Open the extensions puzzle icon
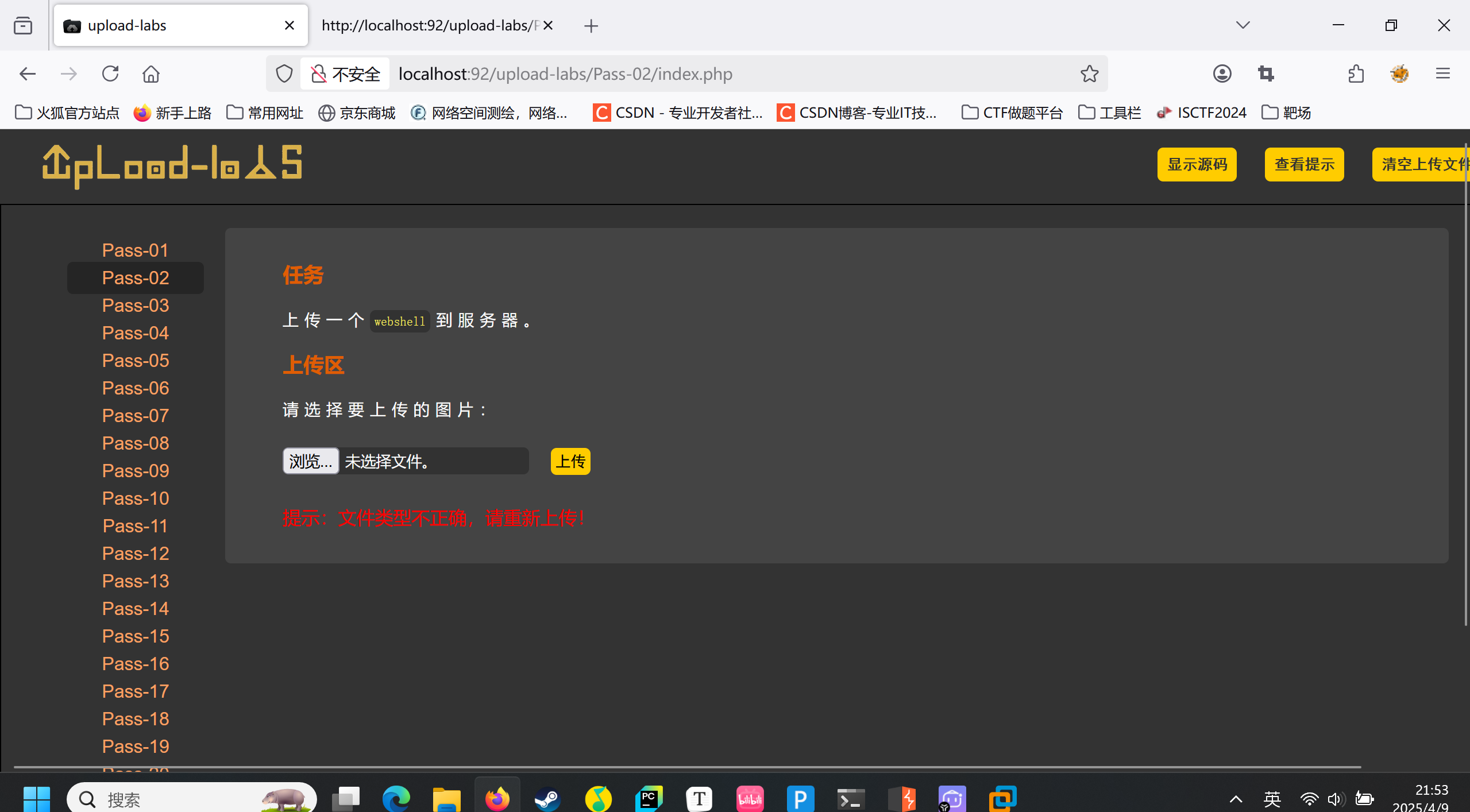The height and width of the screenshot is (812, 1470). pos(1356,74)
